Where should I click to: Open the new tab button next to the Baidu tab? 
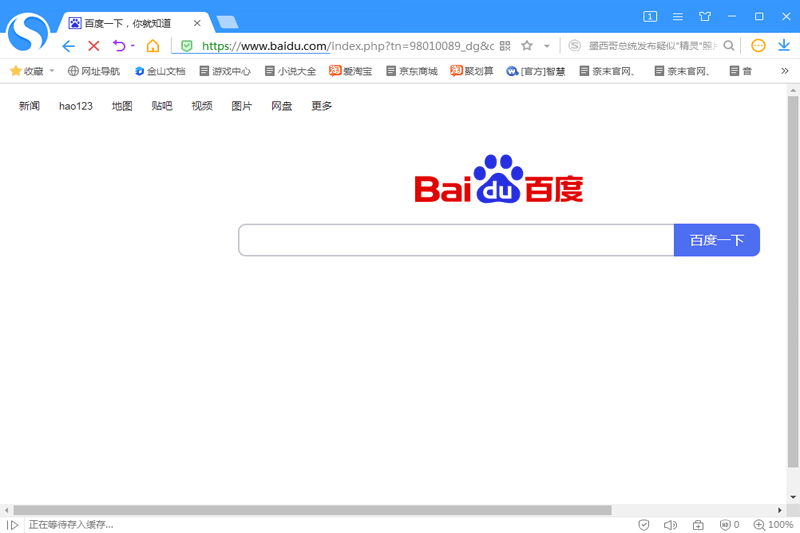227,22
